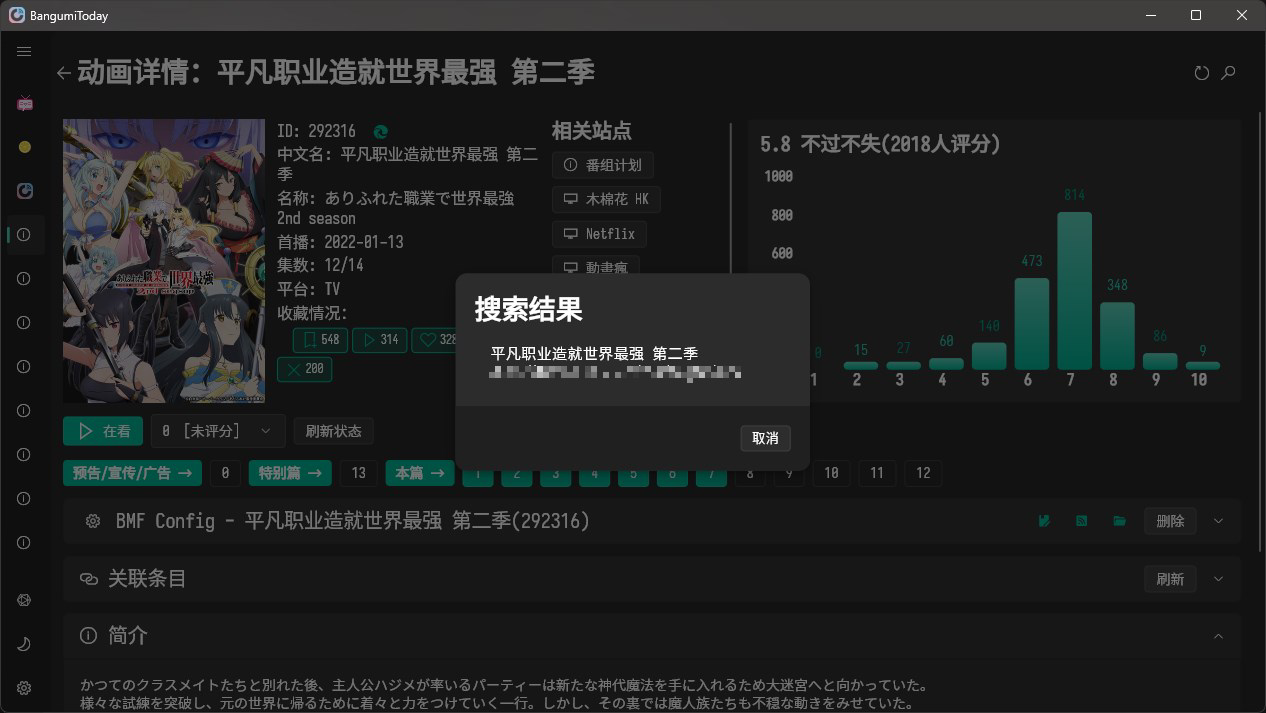Click the 预告/宣传/广告 → button

132,473
